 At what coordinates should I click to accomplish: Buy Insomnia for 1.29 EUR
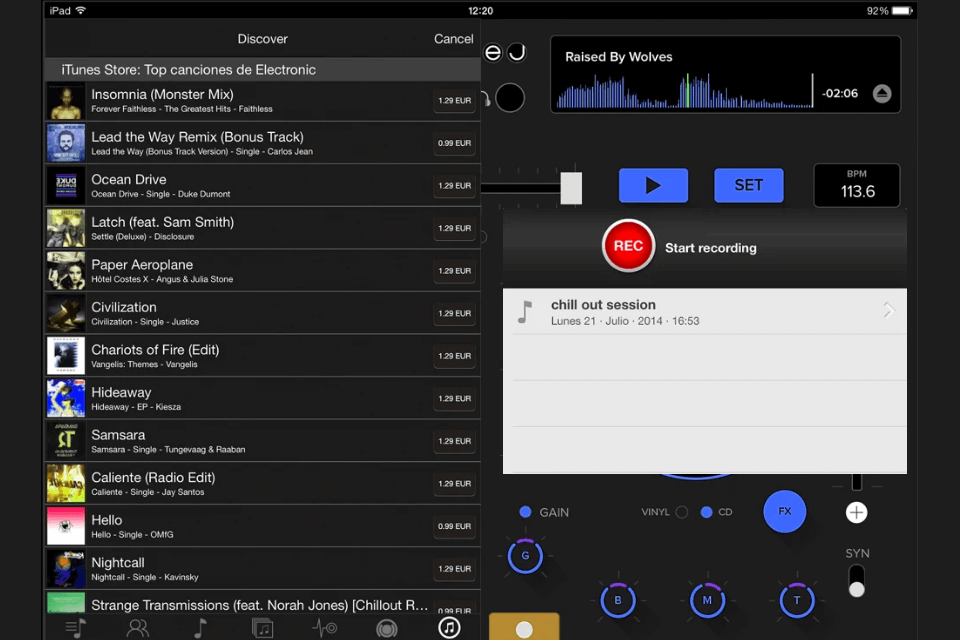point(454,100)
